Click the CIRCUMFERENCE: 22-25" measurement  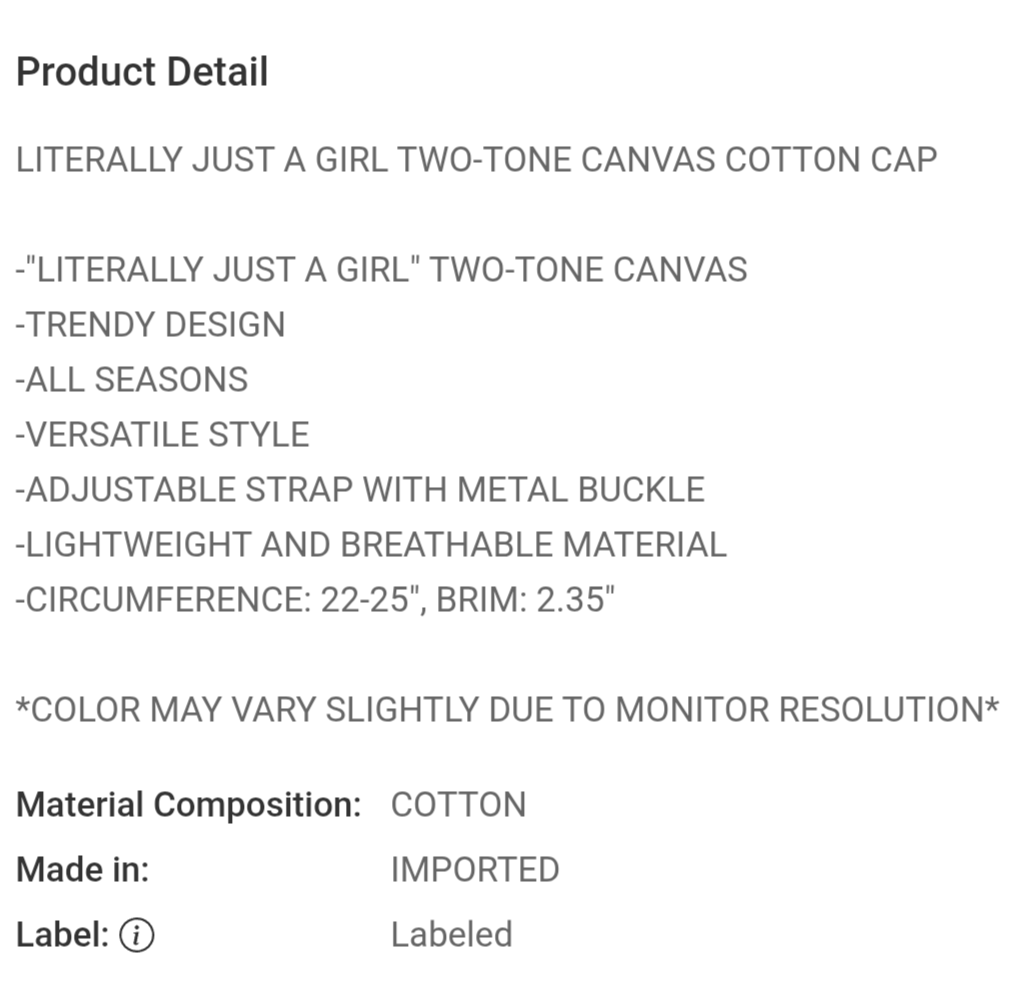tap(214, 600)
